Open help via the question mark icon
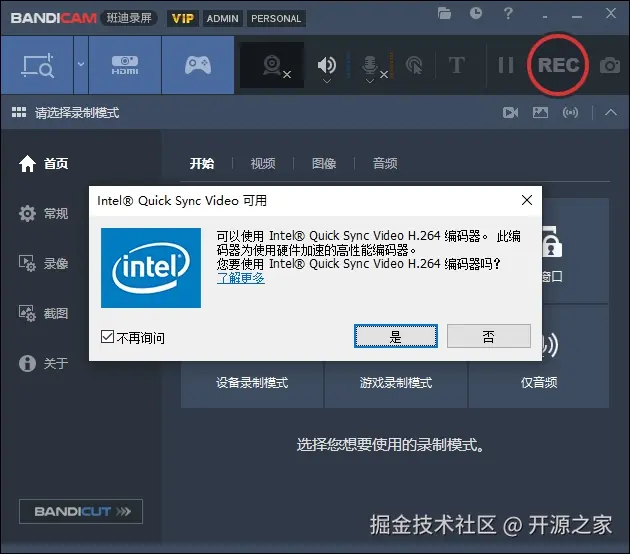 pyautogui.click(x=508, y=13)
